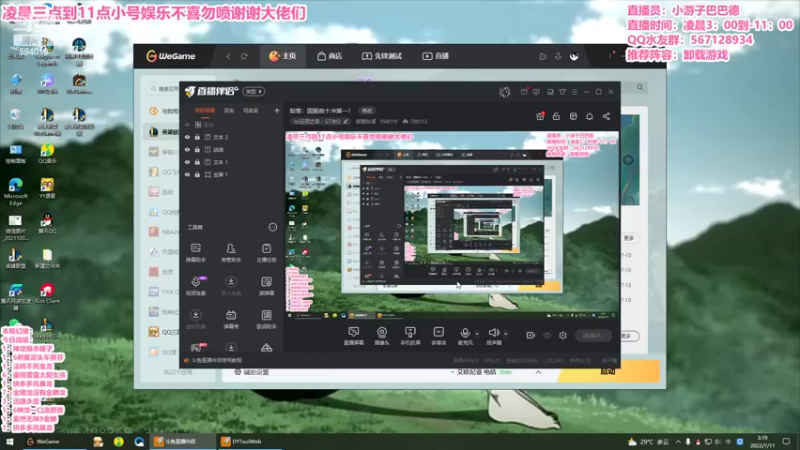Open the mode pill beside 直播伴侣 logo
This screenshot has height=450, width=800.
pos(254,92)
